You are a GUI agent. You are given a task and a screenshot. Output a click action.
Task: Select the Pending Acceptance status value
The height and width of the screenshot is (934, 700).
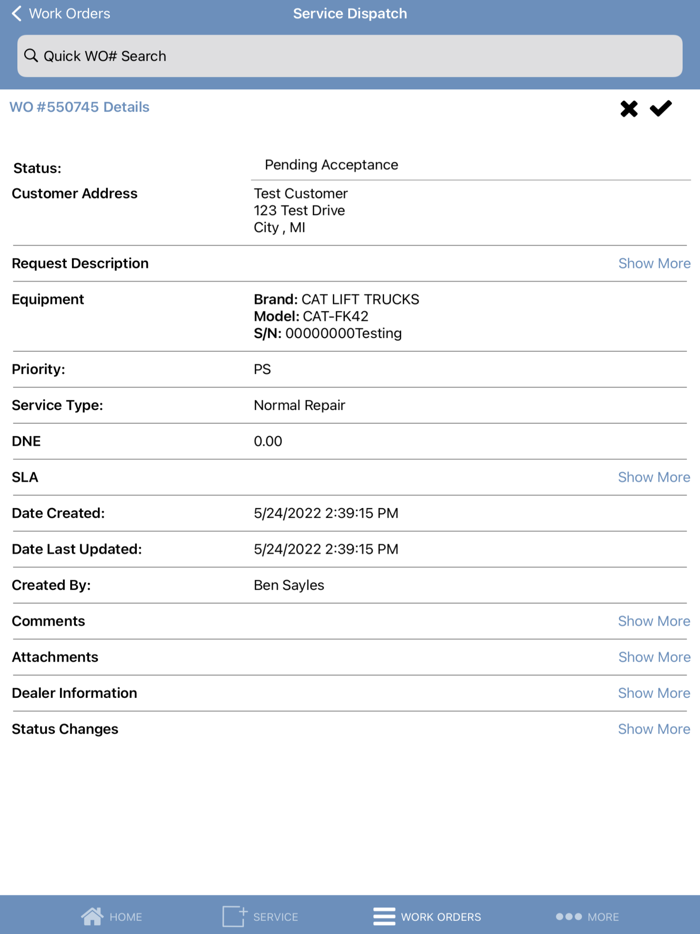point(330,164)
